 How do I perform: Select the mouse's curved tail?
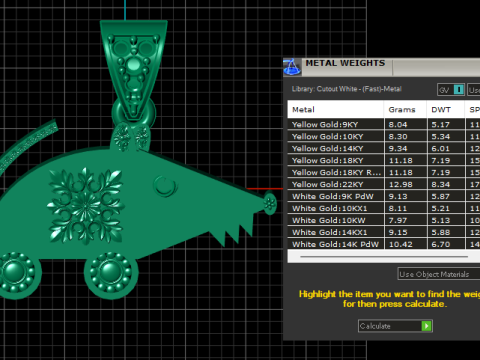click(x=28, y=145)
